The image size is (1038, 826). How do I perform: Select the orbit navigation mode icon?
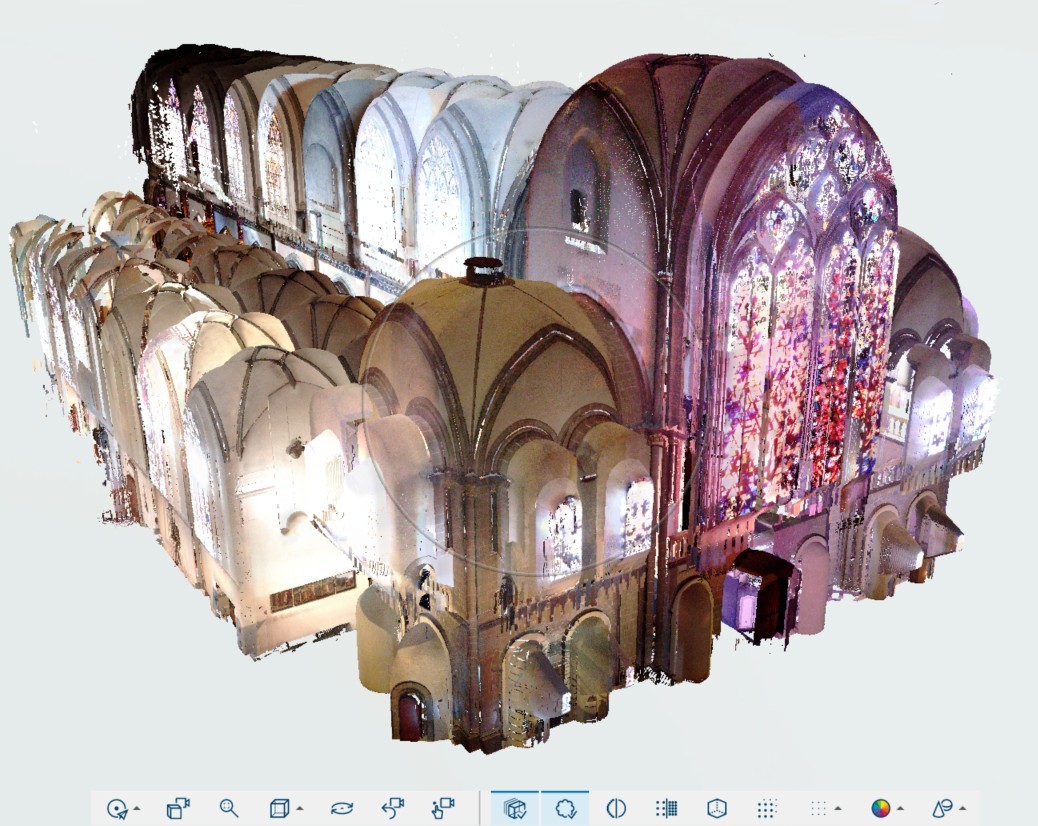(x=117, y=808)
